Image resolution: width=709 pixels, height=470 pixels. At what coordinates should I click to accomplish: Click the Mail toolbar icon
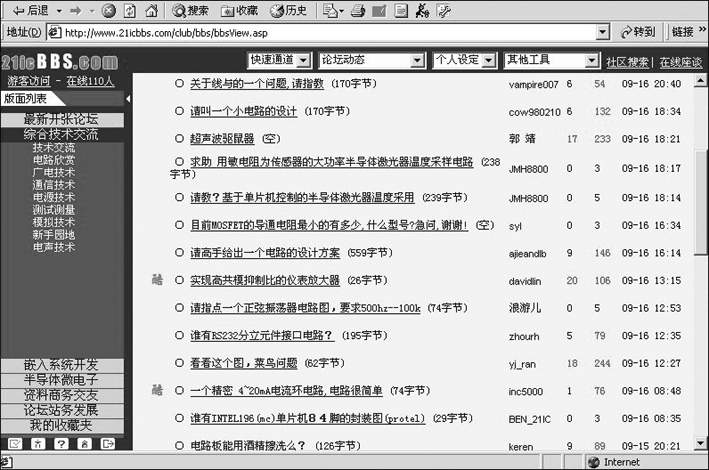[330, 10]
